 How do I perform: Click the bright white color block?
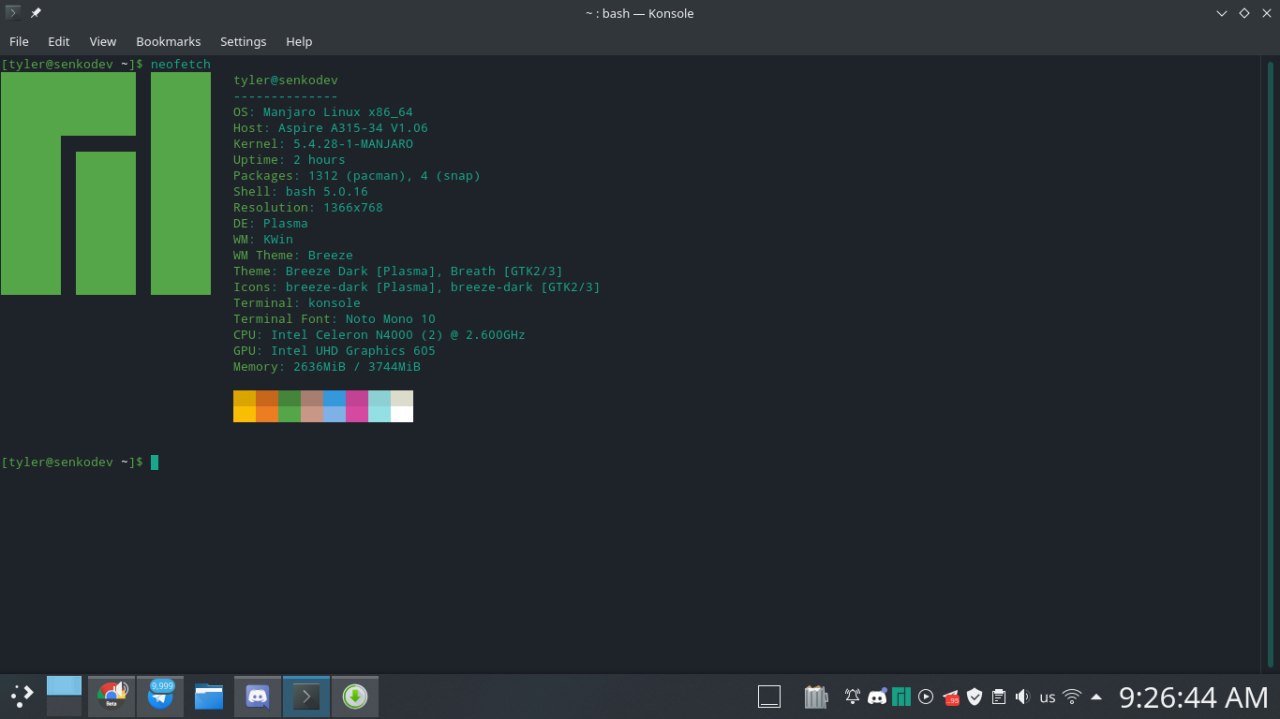click(402, 414)
